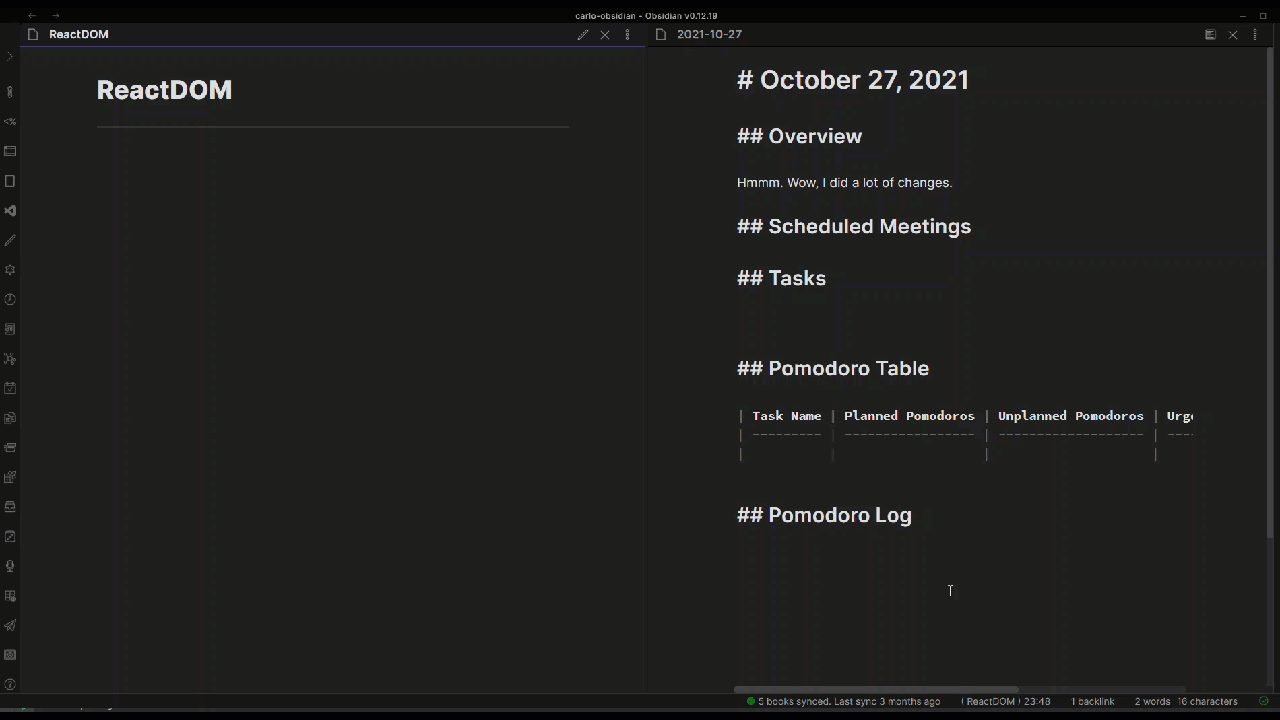The height and width of the screenshot is (720, 1280).
Task: Toggle preview mode on 2021-10-27 pane
Action: point(1210,34)
